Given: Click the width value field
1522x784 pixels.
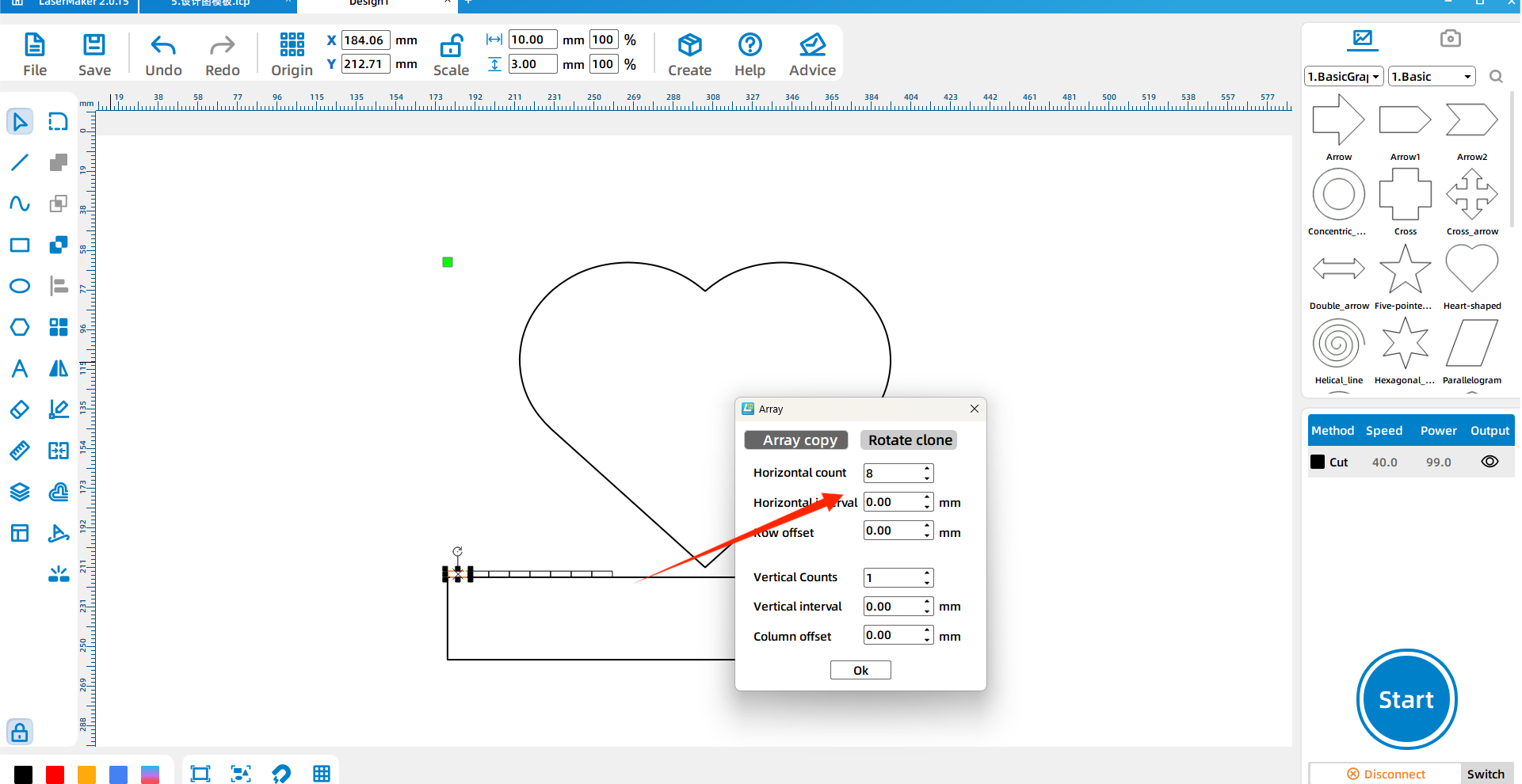Looking at the screenshot, I should pyautogui.click(x=532, y=40).
